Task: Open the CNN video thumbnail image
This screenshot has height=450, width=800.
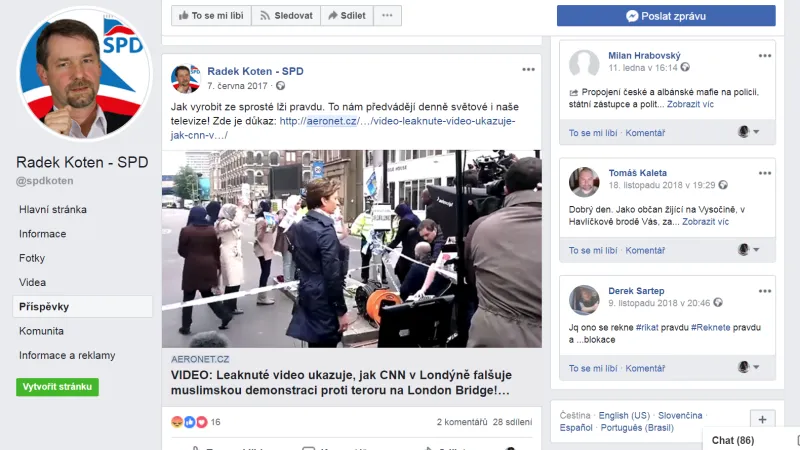Action: (351, 248)
